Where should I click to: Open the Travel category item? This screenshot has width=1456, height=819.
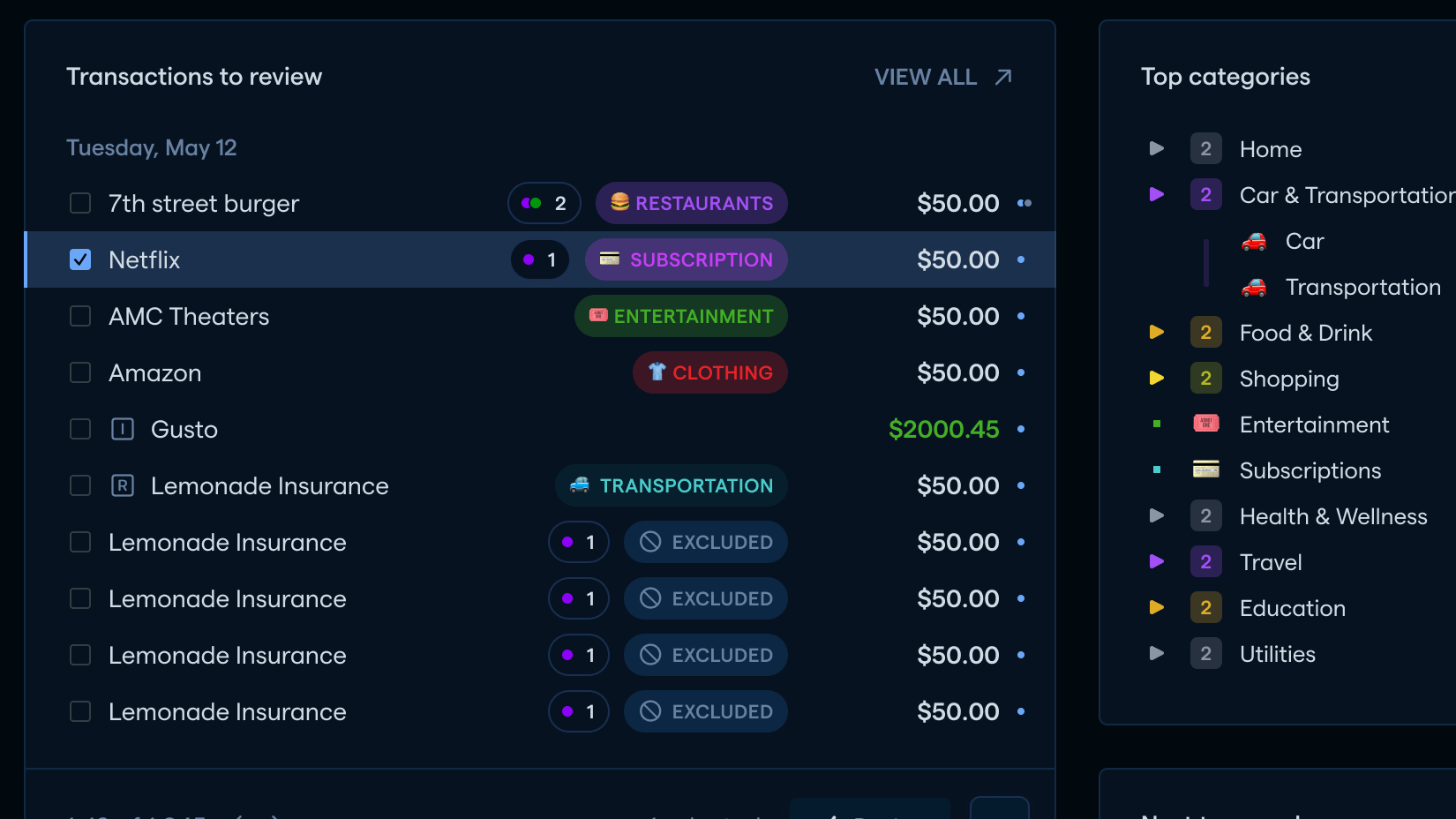point(1271,562)
